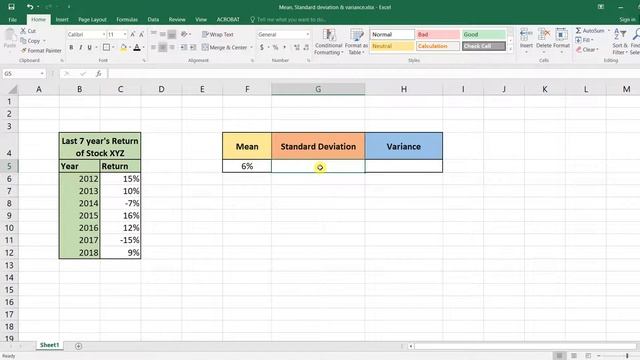Click Sign in link
Image resolution: width=640 pixels, height=360 pixels.
pos(627,20)
